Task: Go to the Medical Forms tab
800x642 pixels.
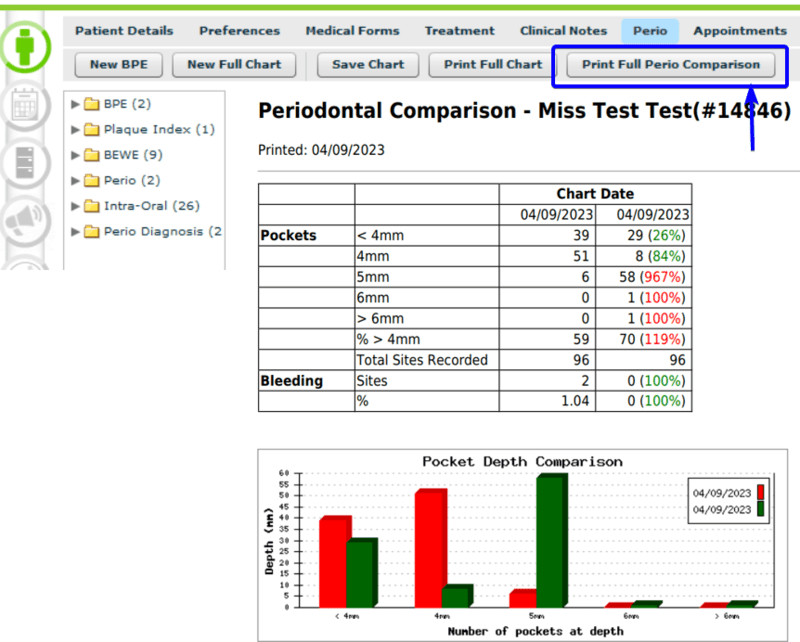Action: [352, 31]
